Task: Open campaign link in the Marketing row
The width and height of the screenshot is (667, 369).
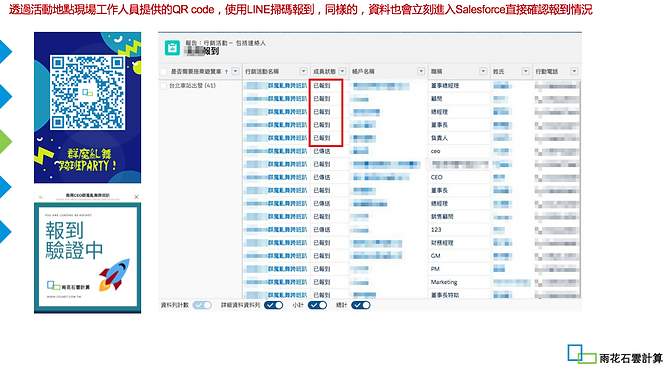Action: tap(276, 282)
